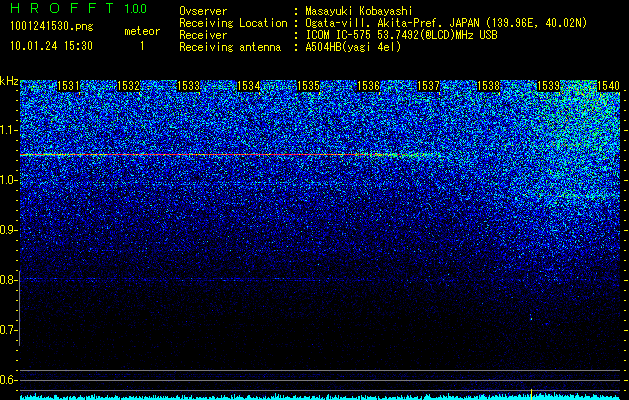Click the 0.8 frequency axis label

(x=8, y=280)
